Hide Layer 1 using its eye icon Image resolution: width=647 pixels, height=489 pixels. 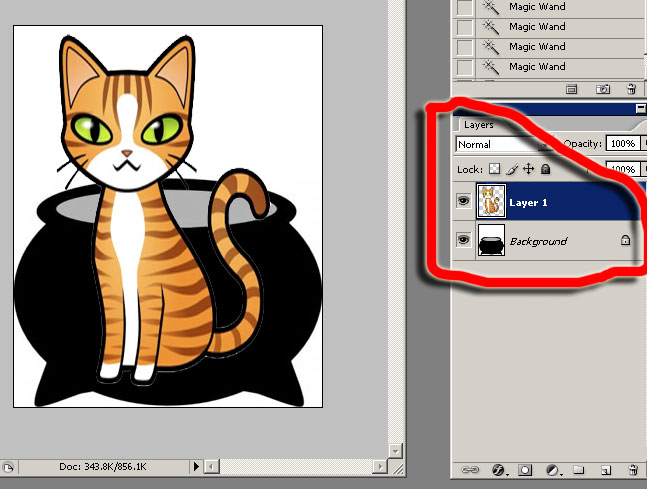pos(463,201)
